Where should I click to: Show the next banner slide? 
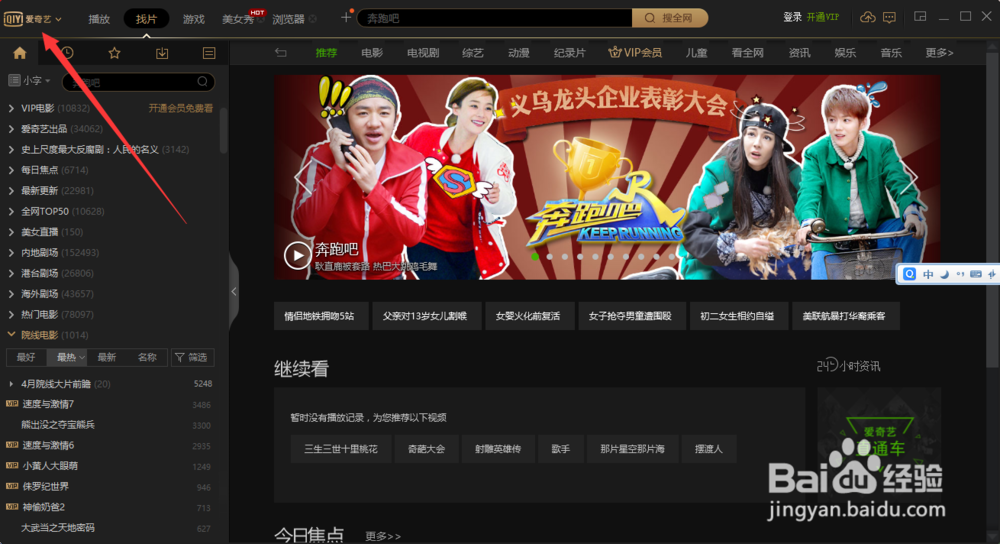911,177
